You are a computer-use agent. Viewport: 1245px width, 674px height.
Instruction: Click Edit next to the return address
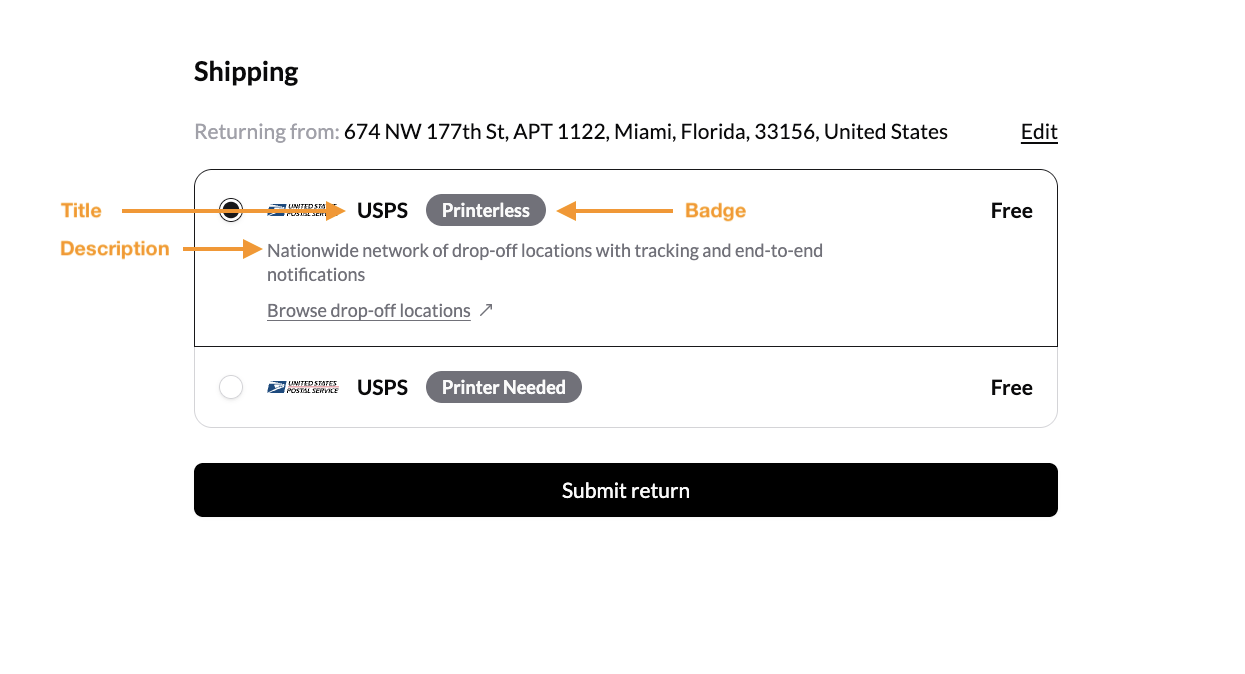(x=1039, y=132)
